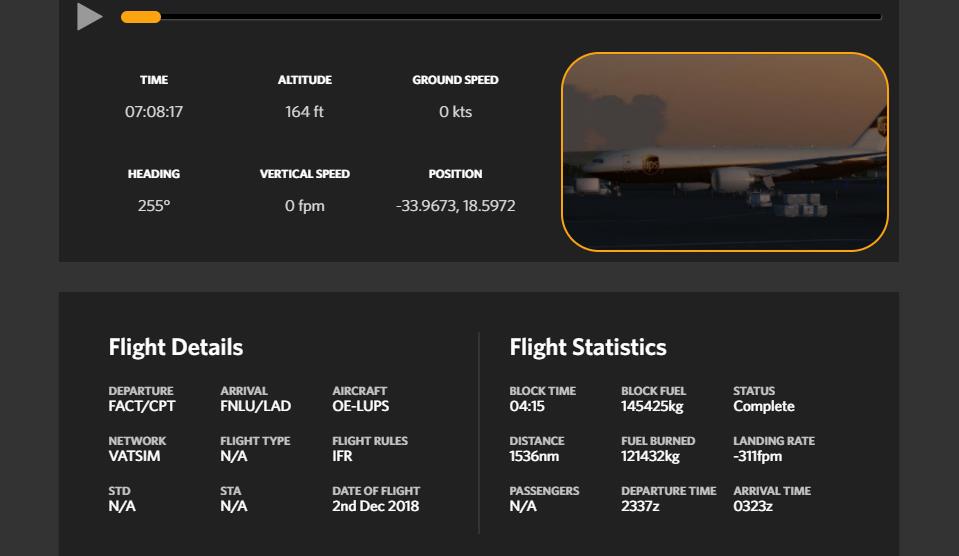Click the orange filled part of the replay progress bar
959x556 pixels.
point(140,17)
